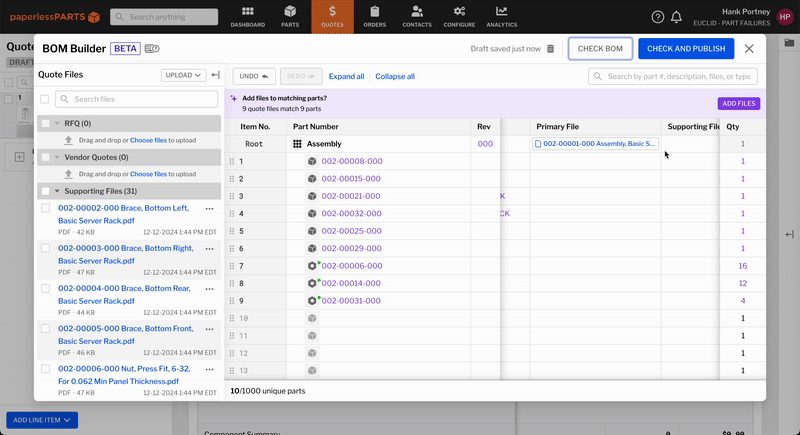Click quantity 16 for item 7
This screenshot has width=800, height=435.
(x=742, y=266)
